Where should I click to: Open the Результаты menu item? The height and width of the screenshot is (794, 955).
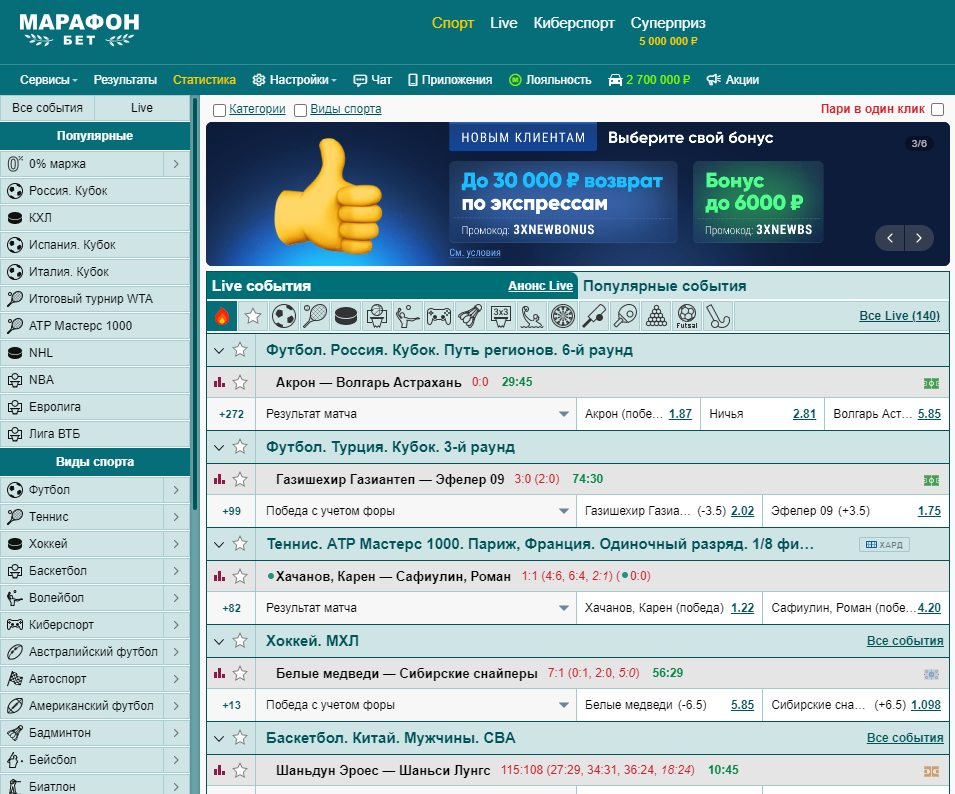tap(125, 80)
